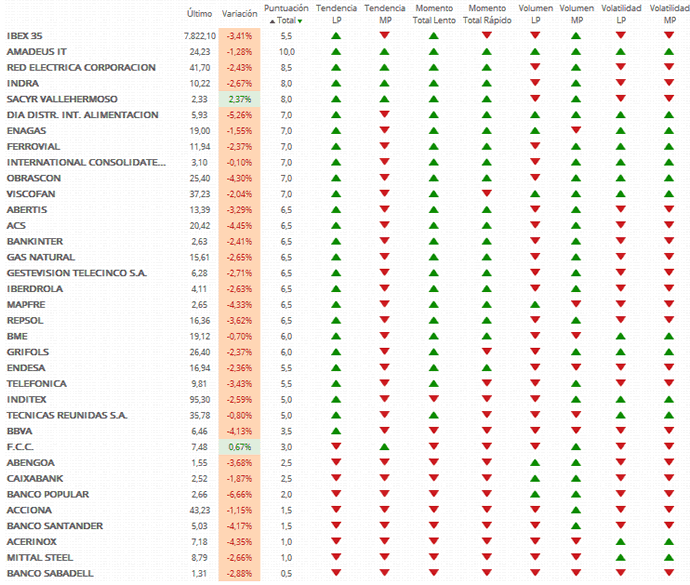Open the REPSOL row name

tap(25, 321)
